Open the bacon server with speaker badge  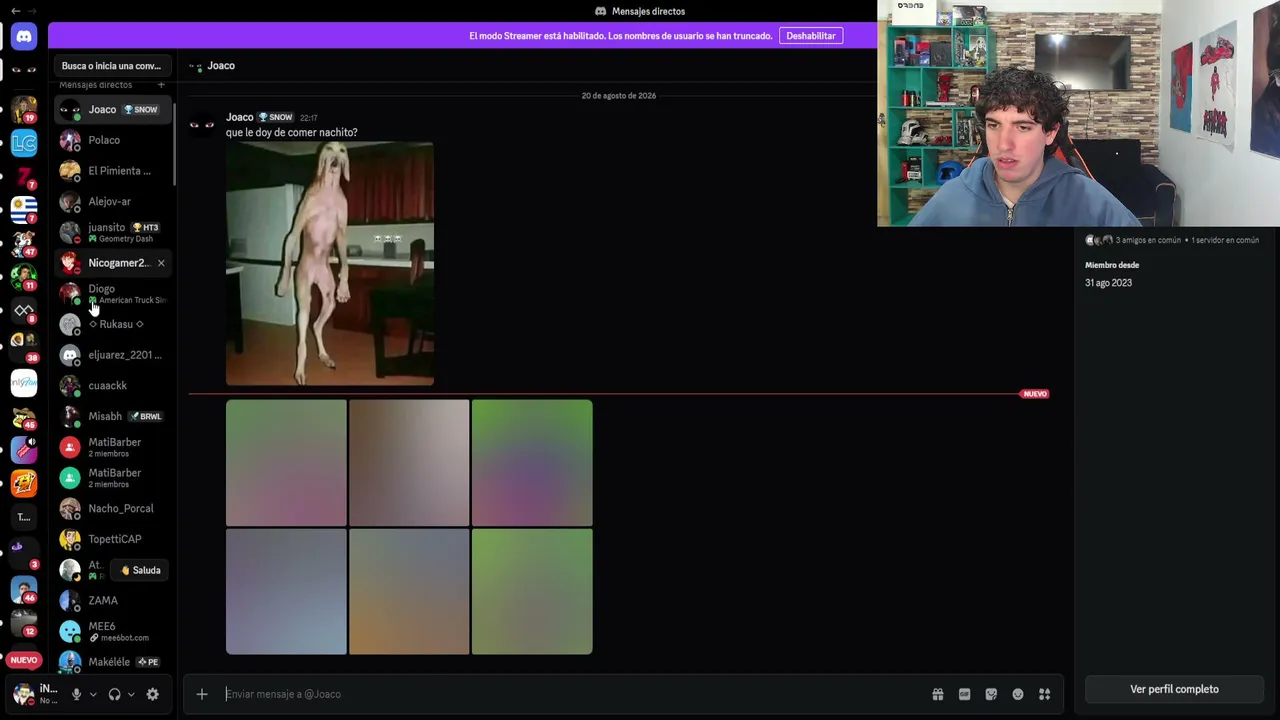(24, 450)
